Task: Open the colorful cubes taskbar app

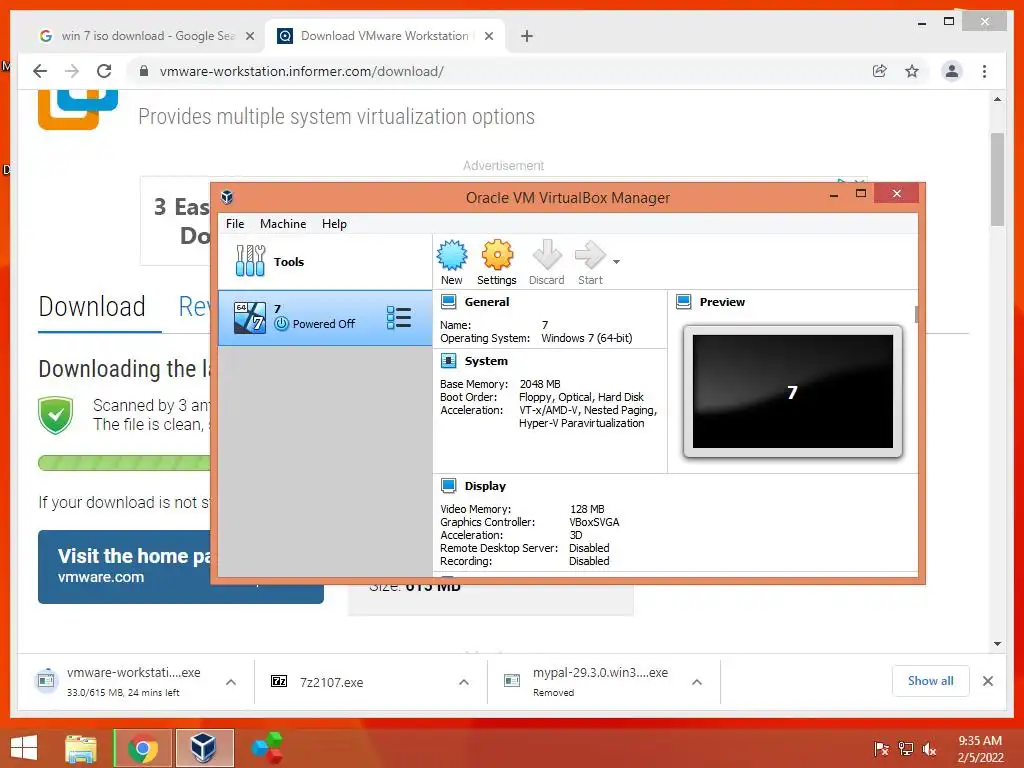Action: click(266, 748)
